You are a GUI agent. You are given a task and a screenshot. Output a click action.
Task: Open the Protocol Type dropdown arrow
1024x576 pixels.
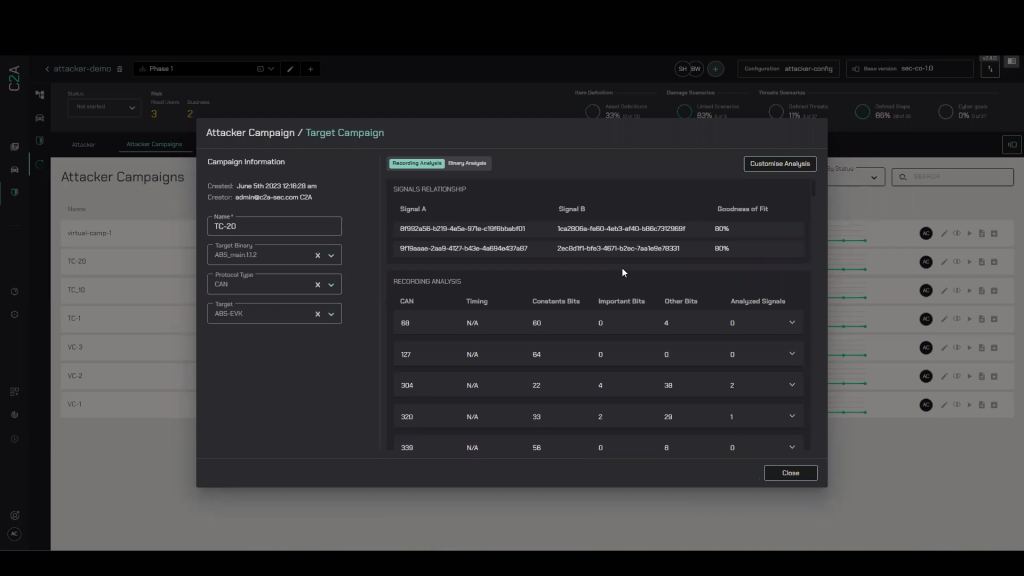click(331, 285)
